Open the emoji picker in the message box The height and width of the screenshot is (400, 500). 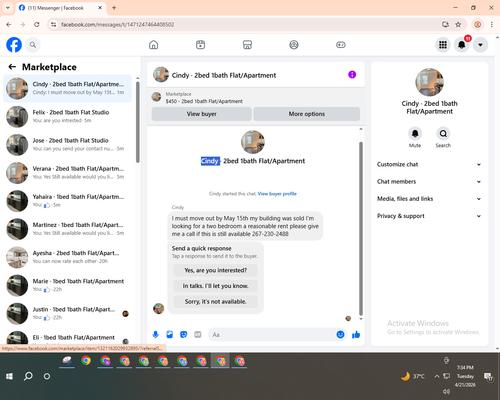(340, 334)
